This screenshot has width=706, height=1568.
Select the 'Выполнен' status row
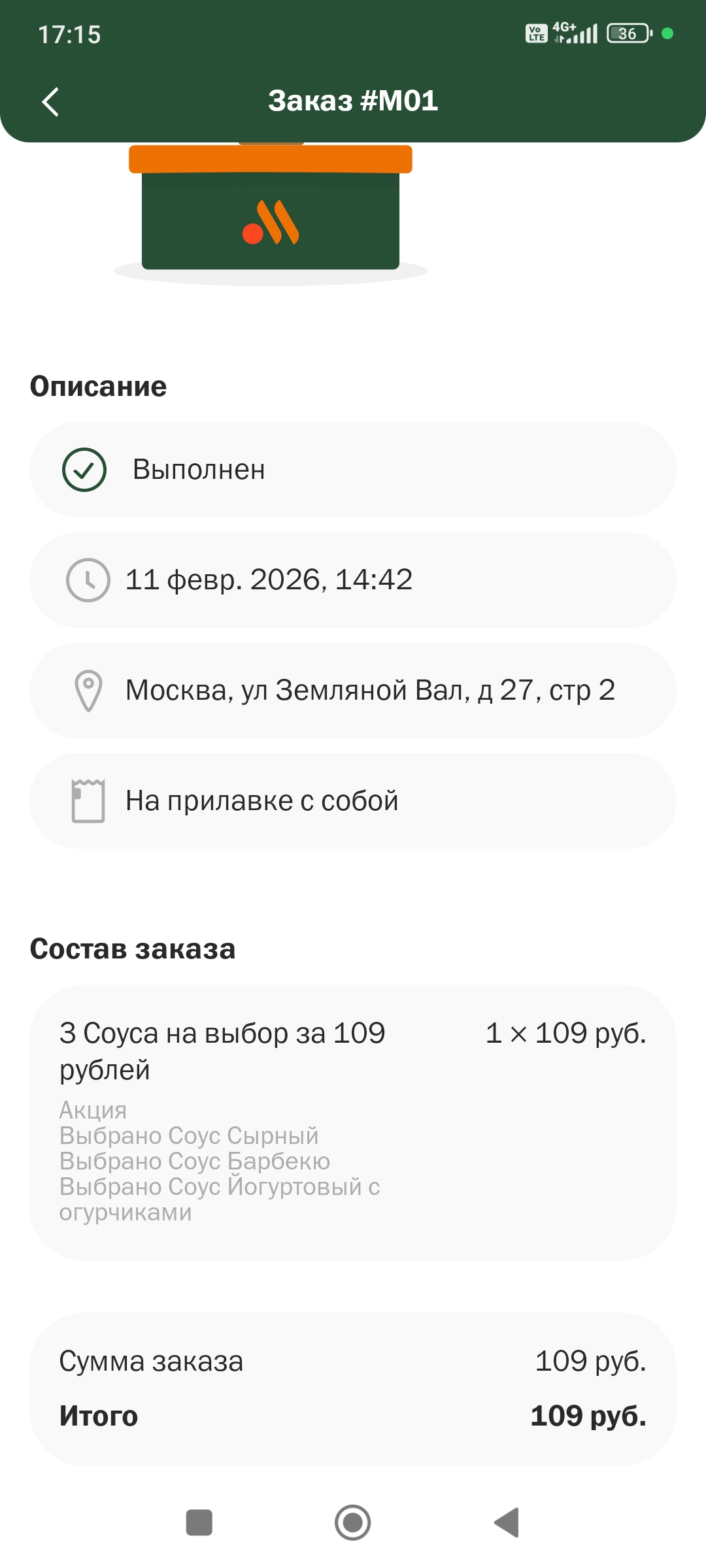coord(353,470)
